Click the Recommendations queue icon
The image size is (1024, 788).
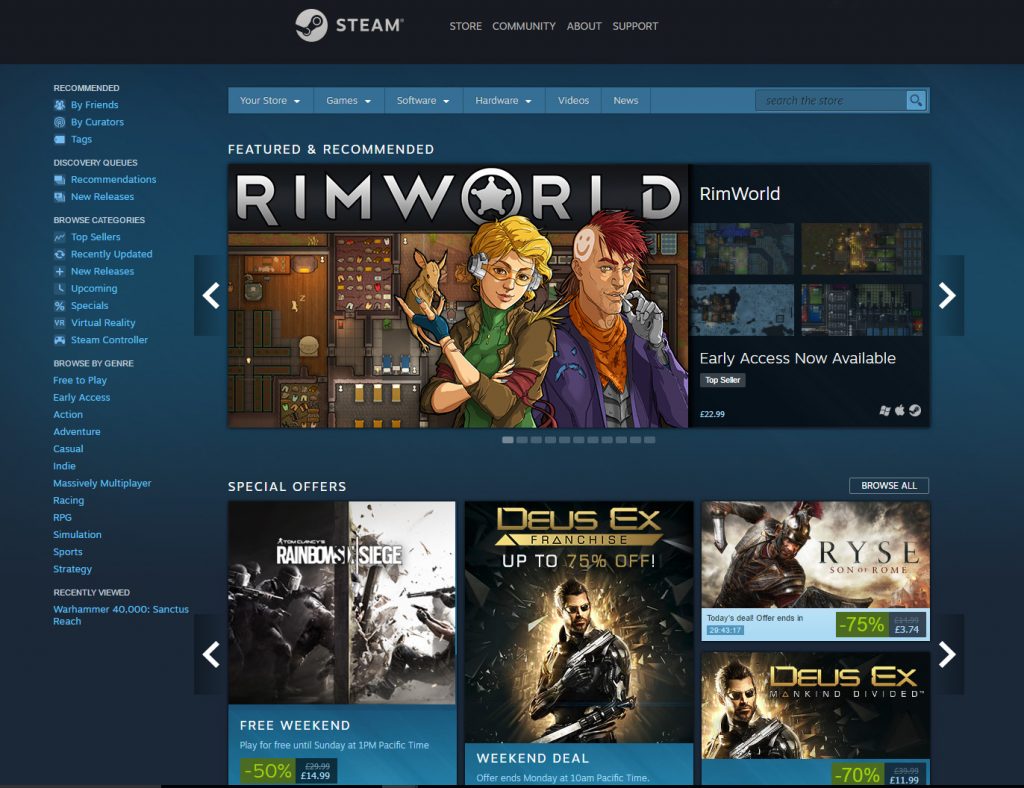pos(59,180)
